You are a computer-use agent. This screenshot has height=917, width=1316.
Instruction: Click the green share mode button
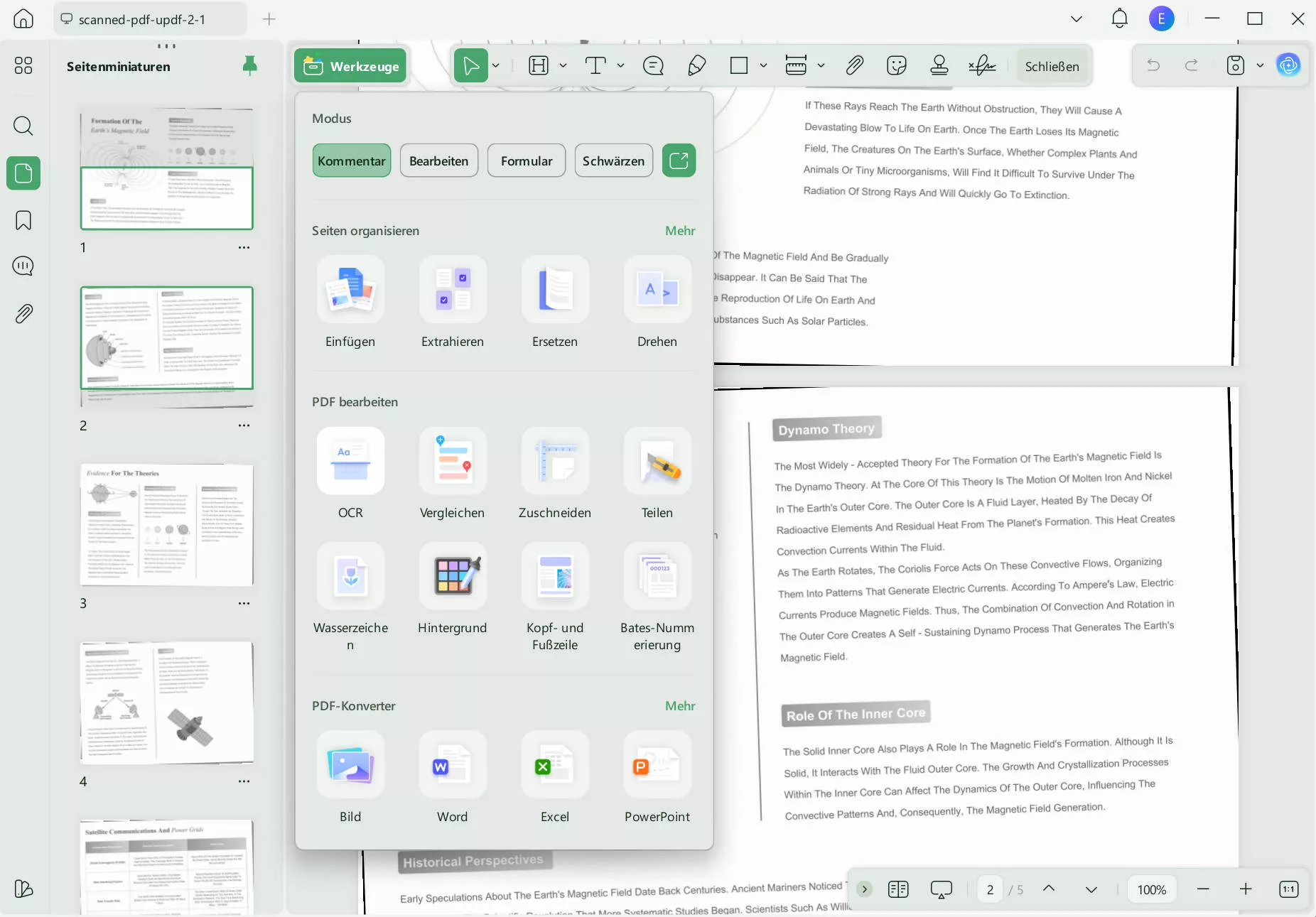pyautogui.click(x=679, y=161)
